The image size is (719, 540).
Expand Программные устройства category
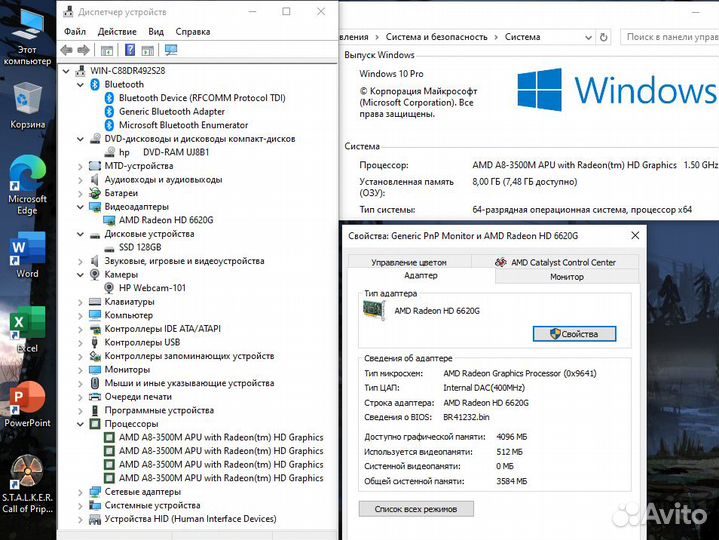coord(80,411)
